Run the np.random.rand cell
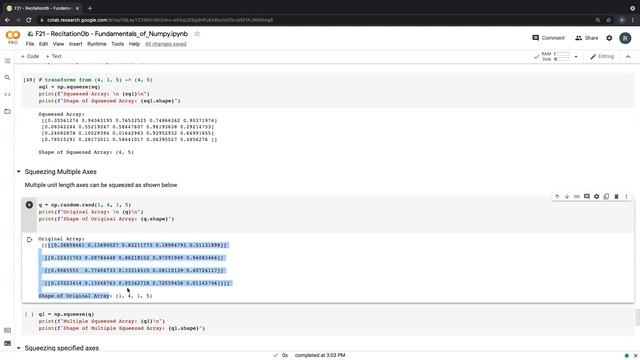This screenshot has width=640, height=360. click(29, 205)
